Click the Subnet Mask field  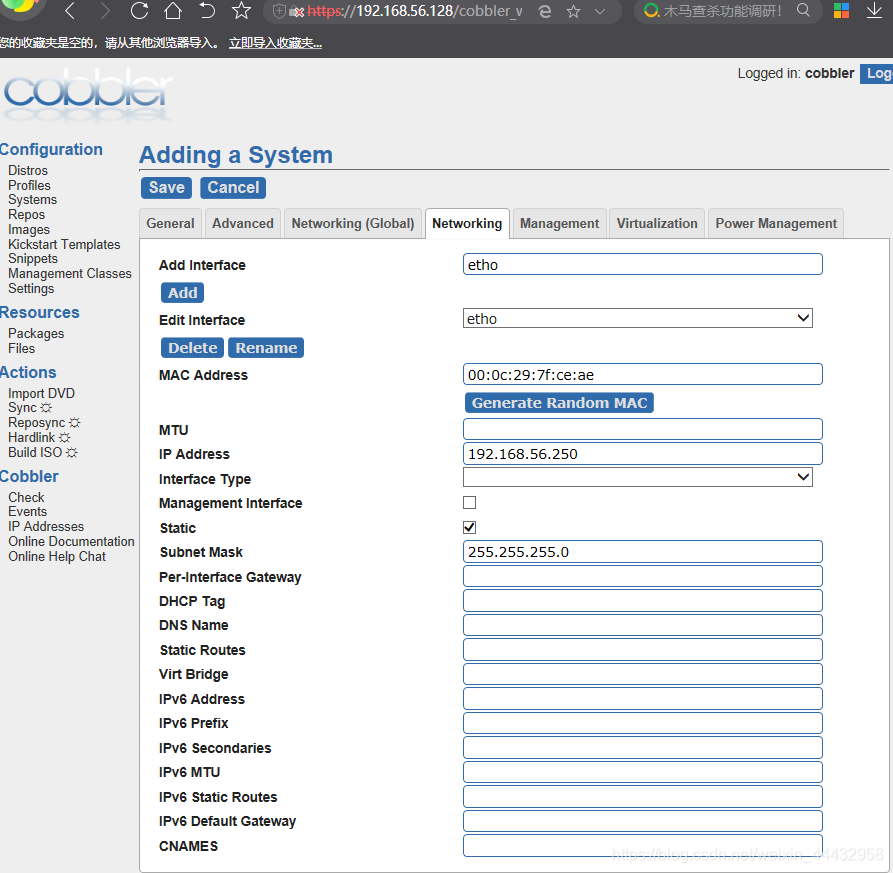tap(642, 551)
